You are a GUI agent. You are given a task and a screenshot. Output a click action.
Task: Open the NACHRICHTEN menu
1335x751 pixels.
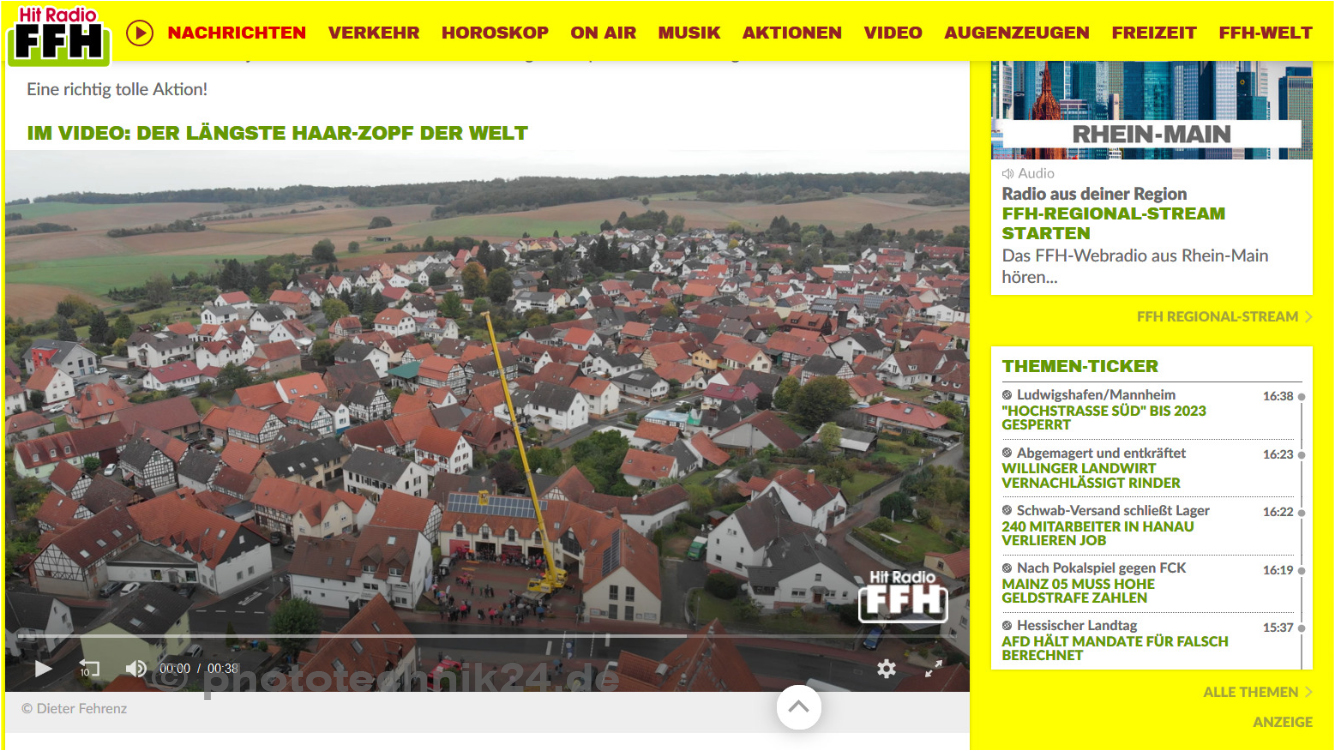coord(237,33)
